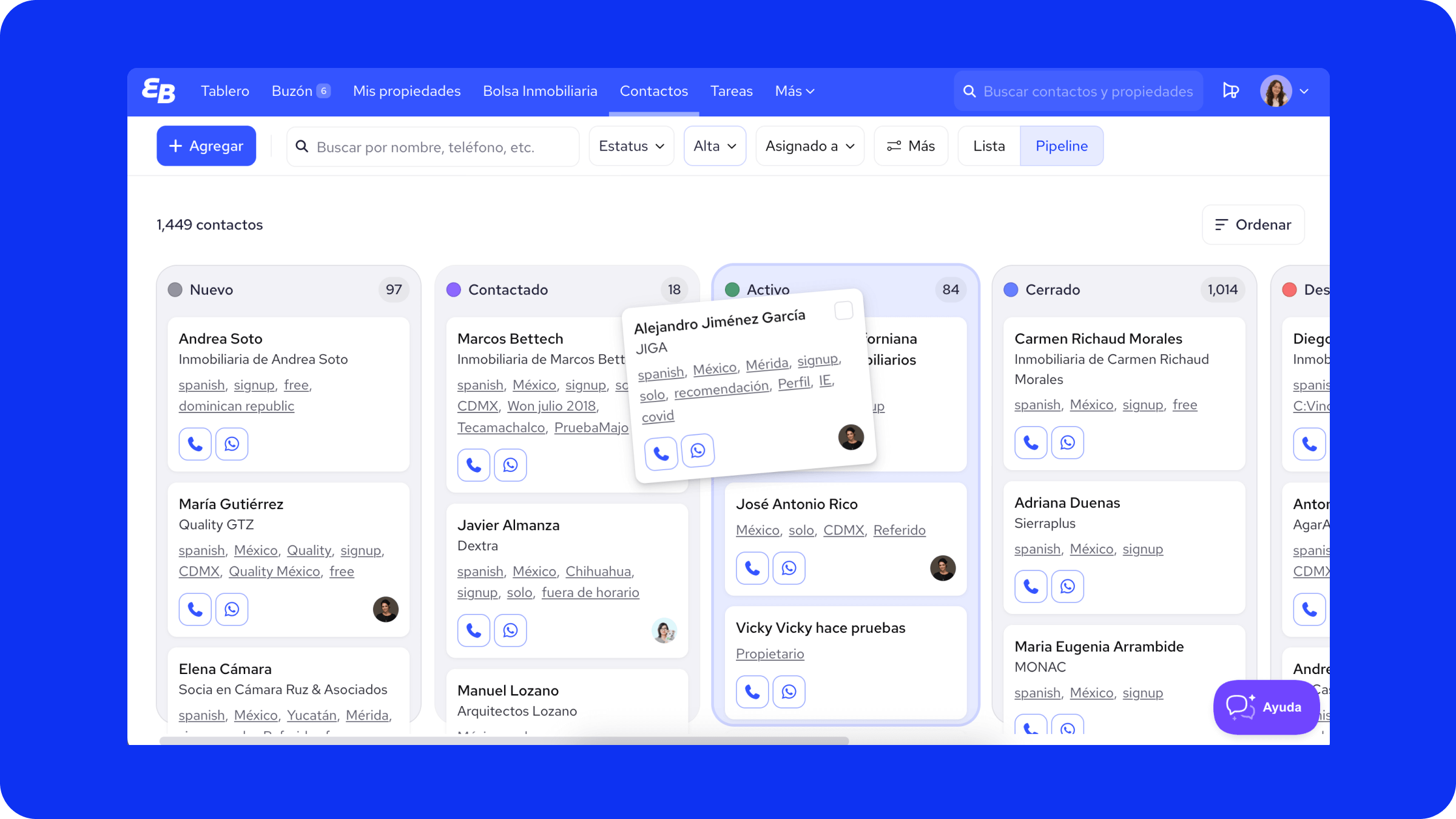Click the EasyBroker logo icon
1456x819 pixels.
pos(159,91)
